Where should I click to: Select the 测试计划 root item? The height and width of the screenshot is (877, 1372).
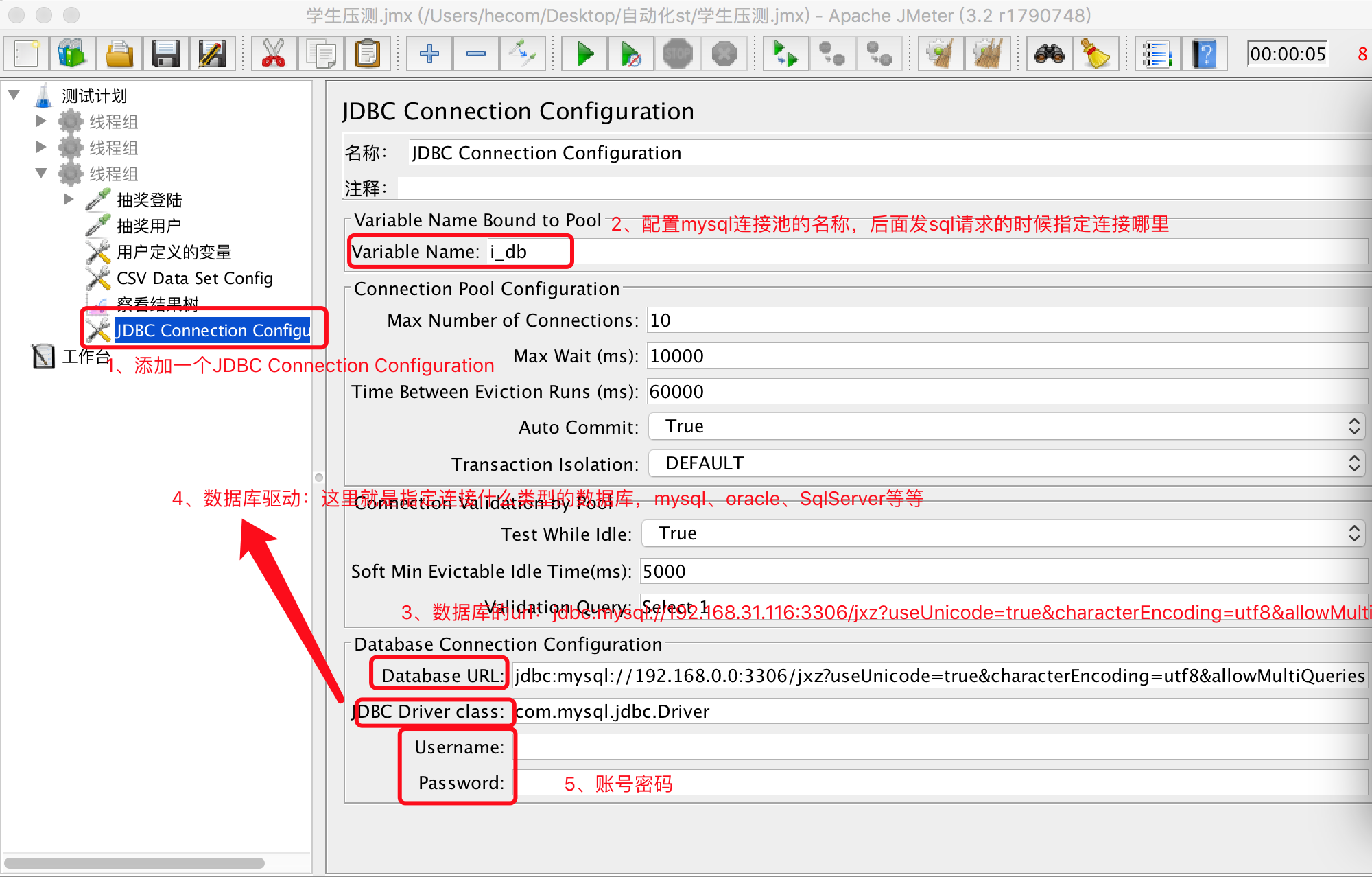pyautogui.click(x=95, y=95)
